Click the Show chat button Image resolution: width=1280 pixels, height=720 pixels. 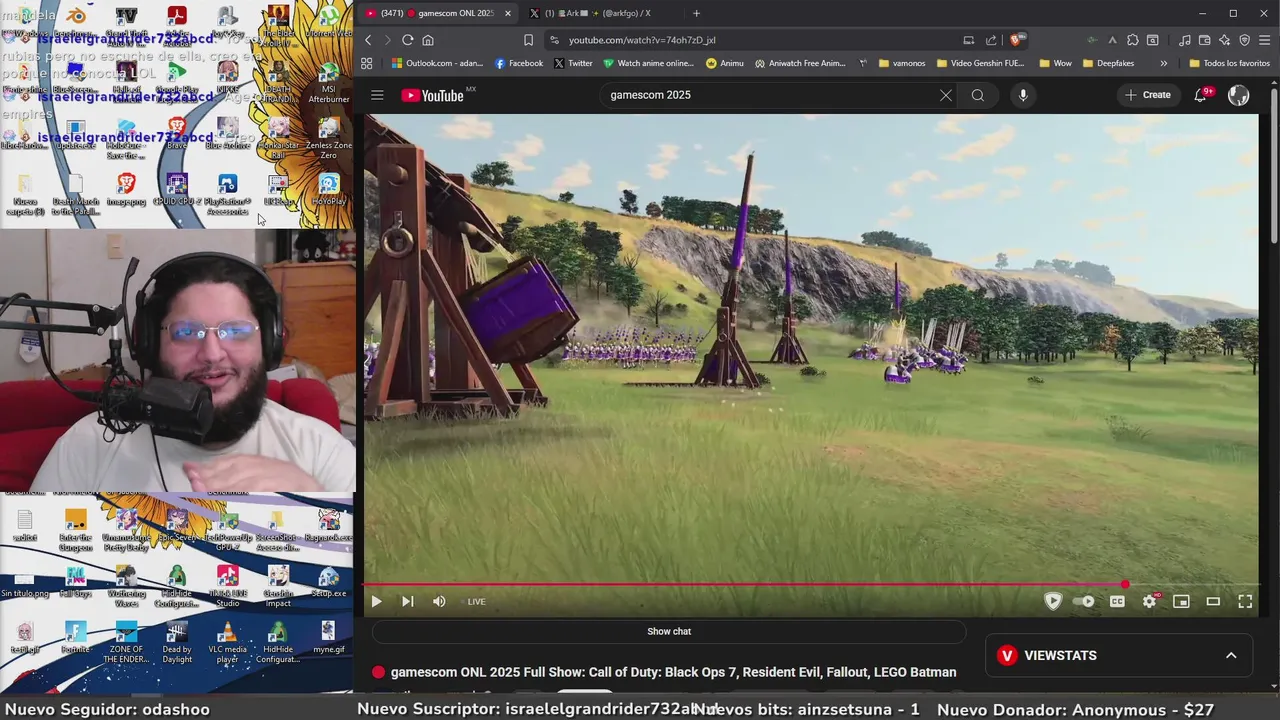coord(669,631)
